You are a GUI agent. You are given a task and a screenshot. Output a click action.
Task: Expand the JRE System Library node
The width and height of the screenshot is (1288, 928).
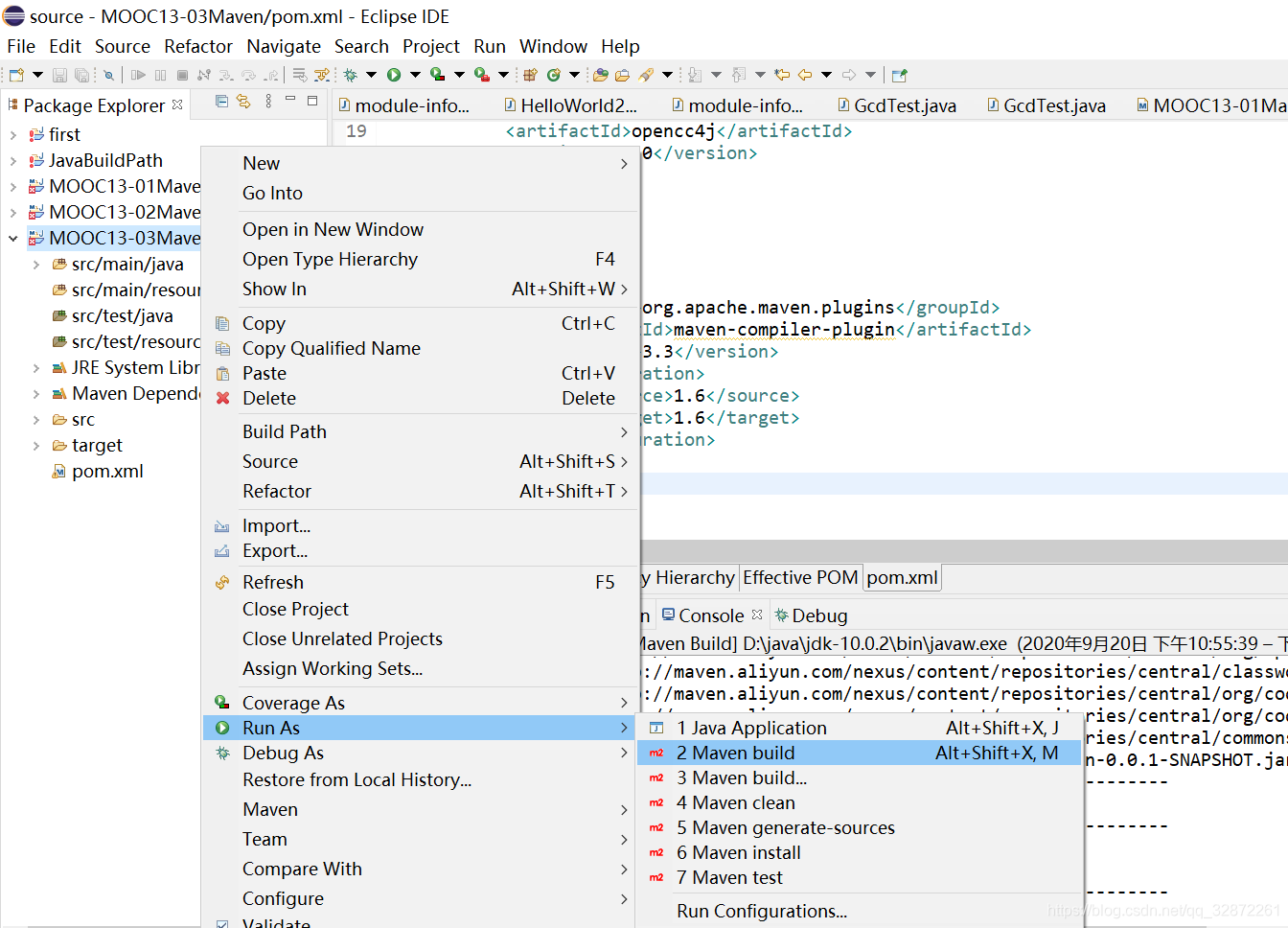[x=36, y=368]
